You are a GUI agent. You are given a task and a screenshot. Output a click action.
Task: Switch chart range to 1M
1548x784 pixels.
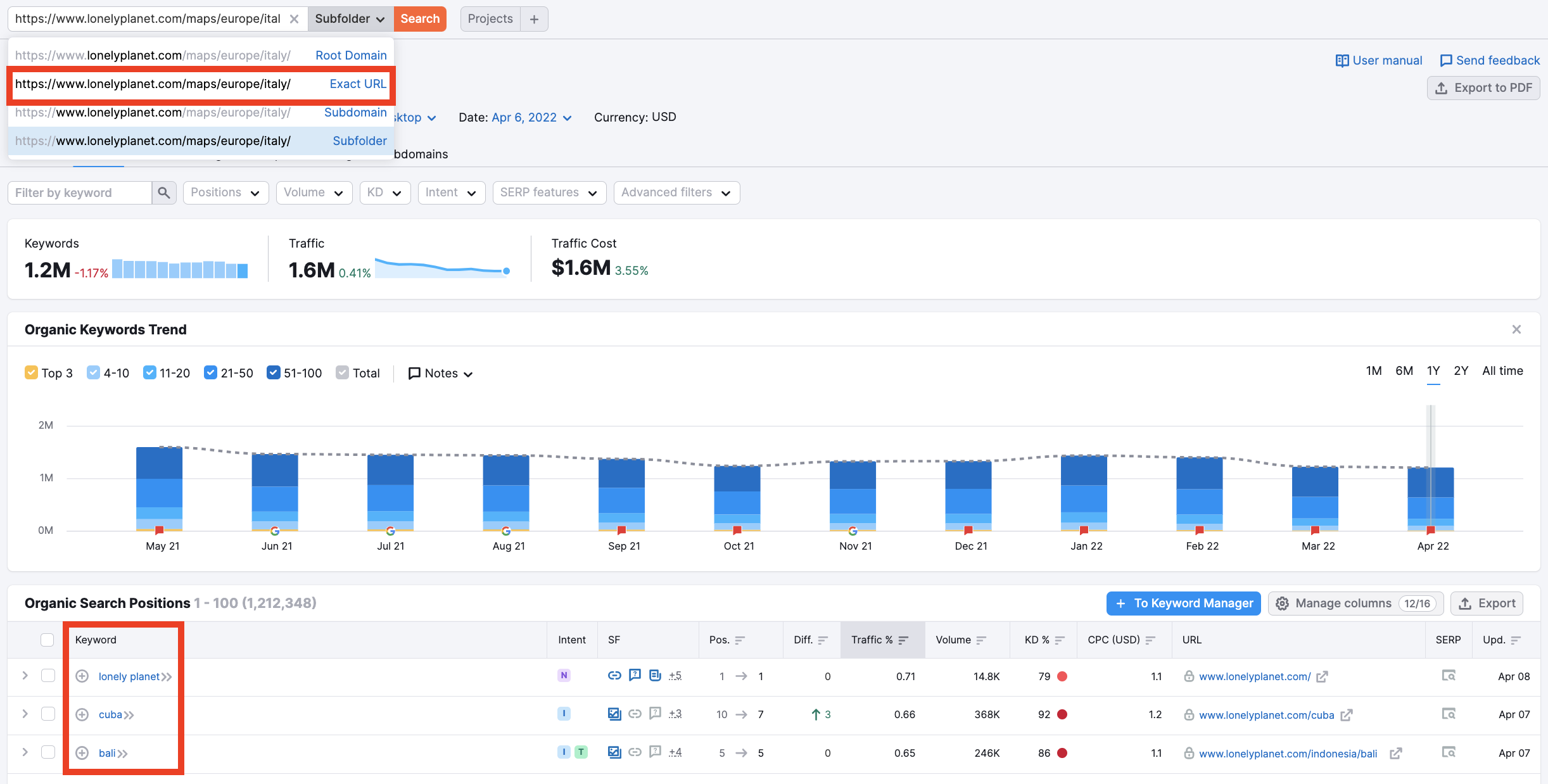click(x=1374, y=371)
